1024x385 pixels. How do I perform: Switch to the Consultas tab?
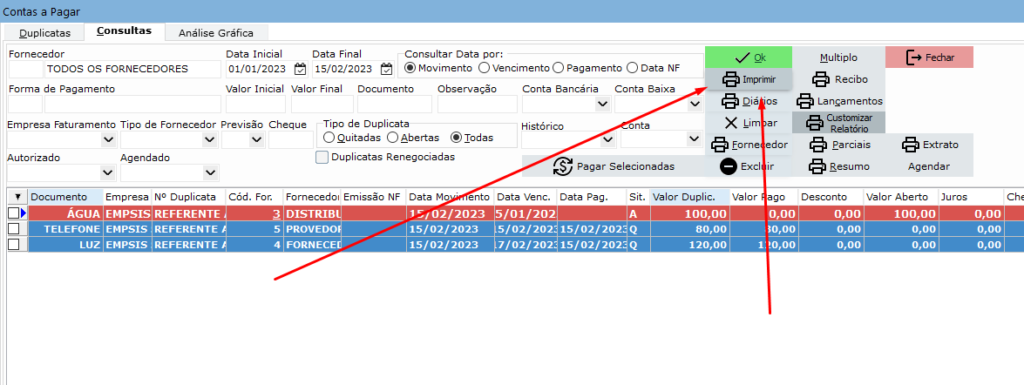pyautogui.click(x=124, y=31)
